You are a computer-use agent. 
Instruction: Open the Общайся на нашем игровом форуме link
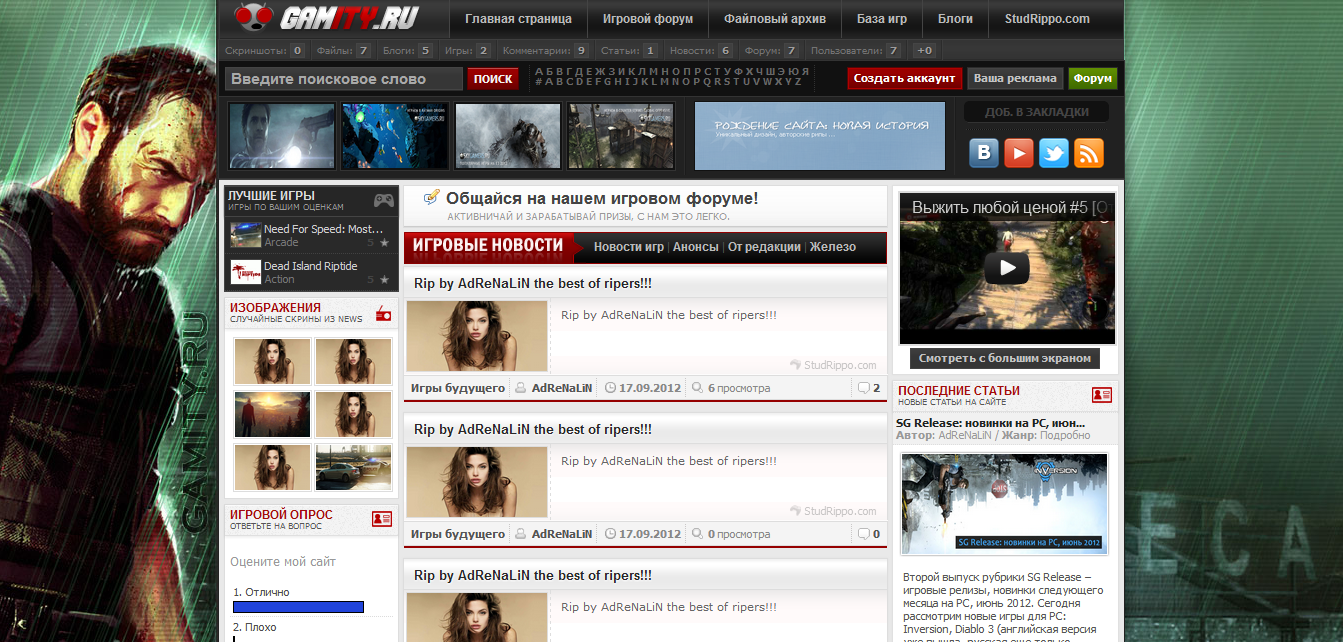(602, 199)
